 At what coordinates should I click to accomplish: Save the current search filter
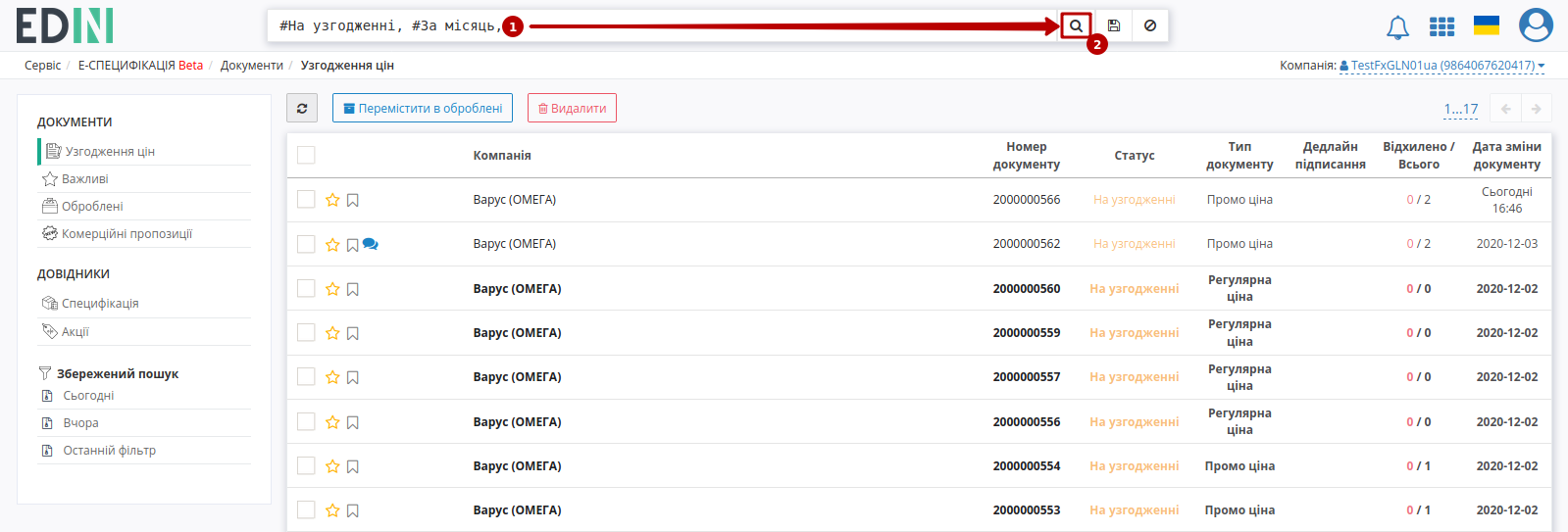point(1114,25)
